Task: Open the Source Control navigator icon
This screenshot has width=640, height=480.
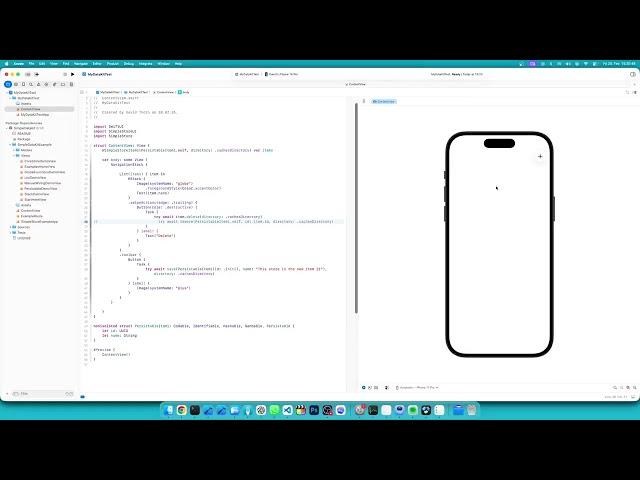Action: point(16,84)
